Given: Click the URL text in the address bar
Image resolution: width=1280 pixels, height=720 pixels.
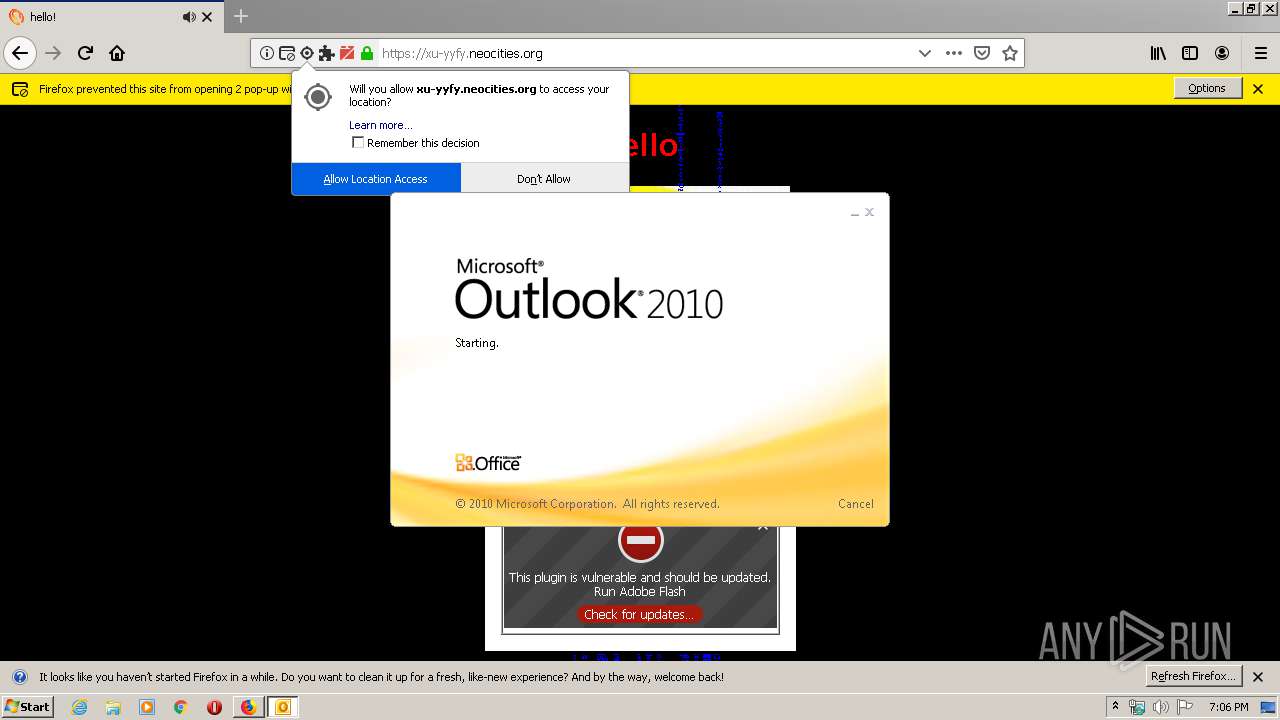Looking at the screenshot, I should pos(462,53).
